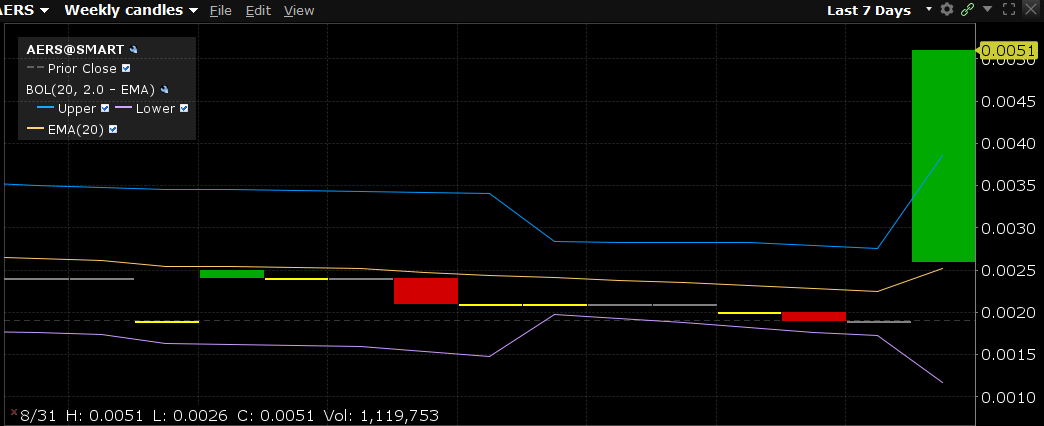
Task: Open the BOL(20, 2.0 - EMA) wrench icon
Action: click(x=164, y=89)
